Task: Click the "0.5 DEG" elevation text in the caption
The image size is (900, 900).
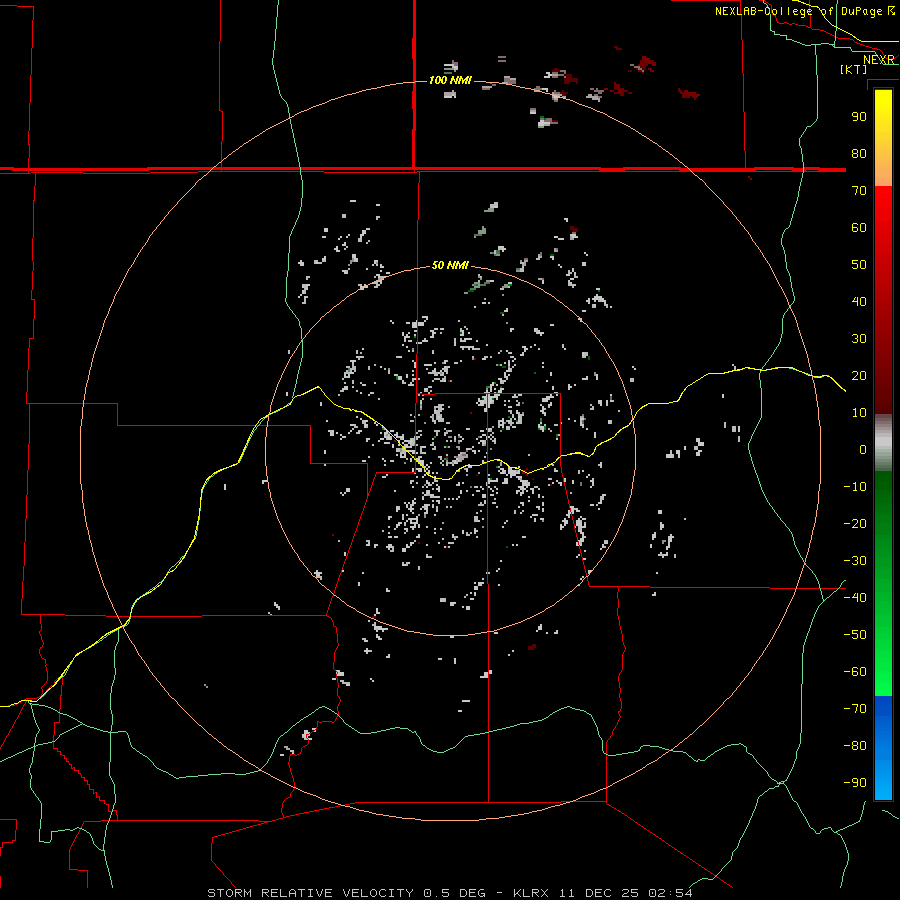Action: (455, 893)
